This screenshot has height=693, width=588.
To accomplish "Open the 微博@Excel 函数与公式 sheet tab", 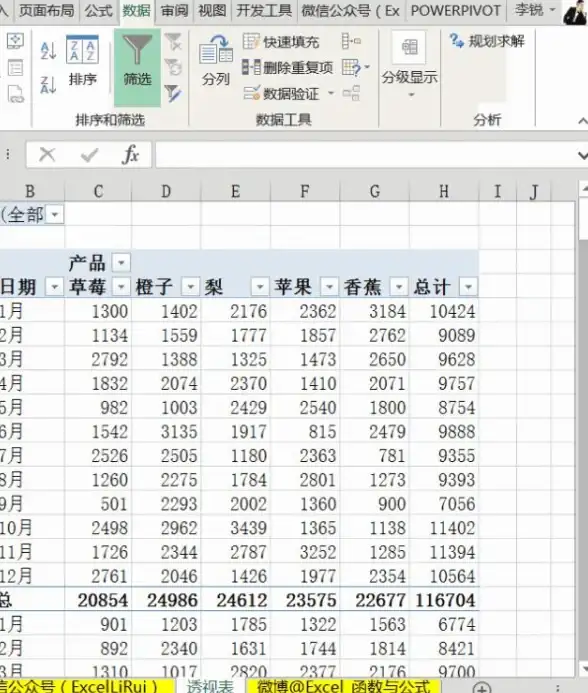I will coord(343,685).
